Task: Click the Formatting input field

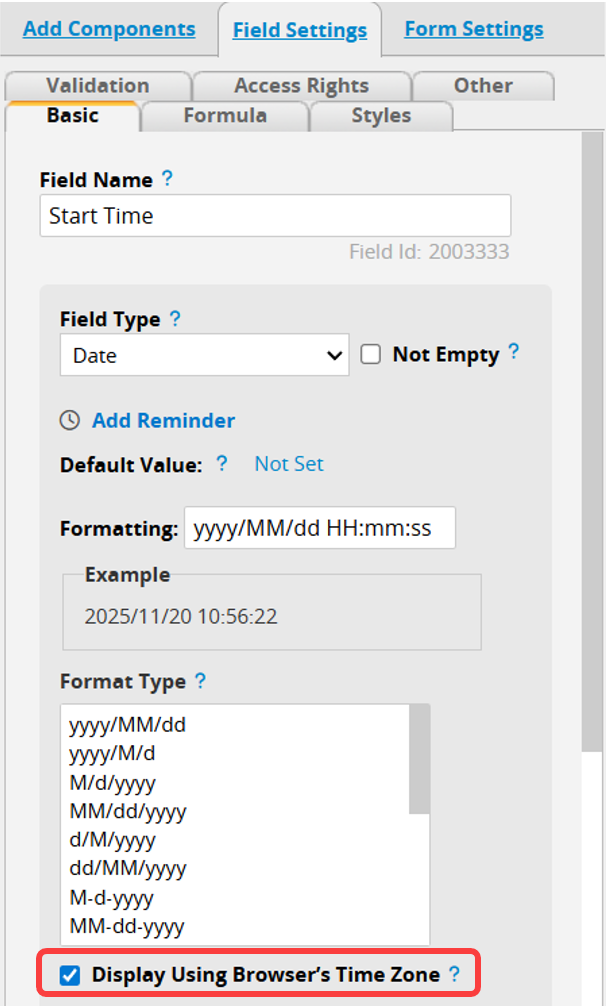Action: pos(319,528)
